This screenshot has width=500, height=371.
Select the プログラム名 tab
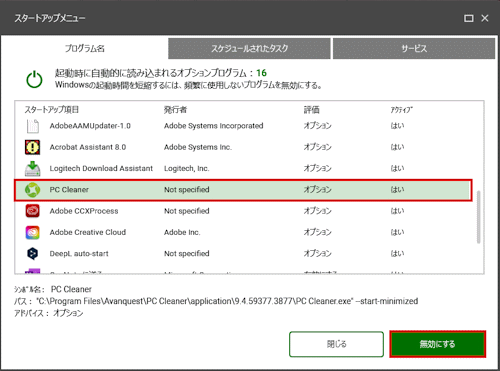85,49
